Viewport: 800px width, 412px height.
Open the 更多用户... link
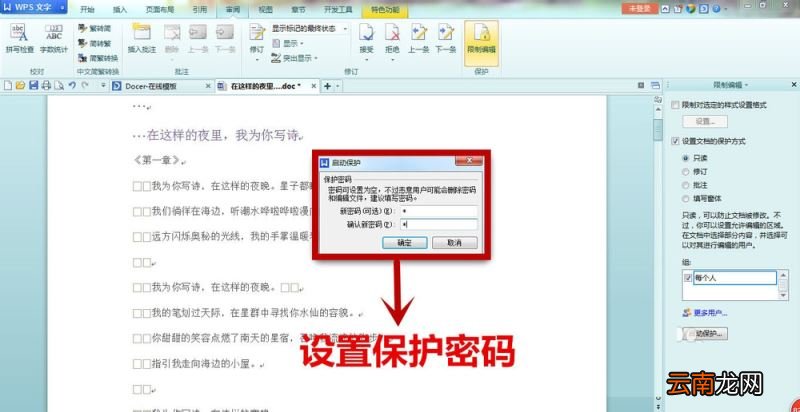[x=710, y=313]
